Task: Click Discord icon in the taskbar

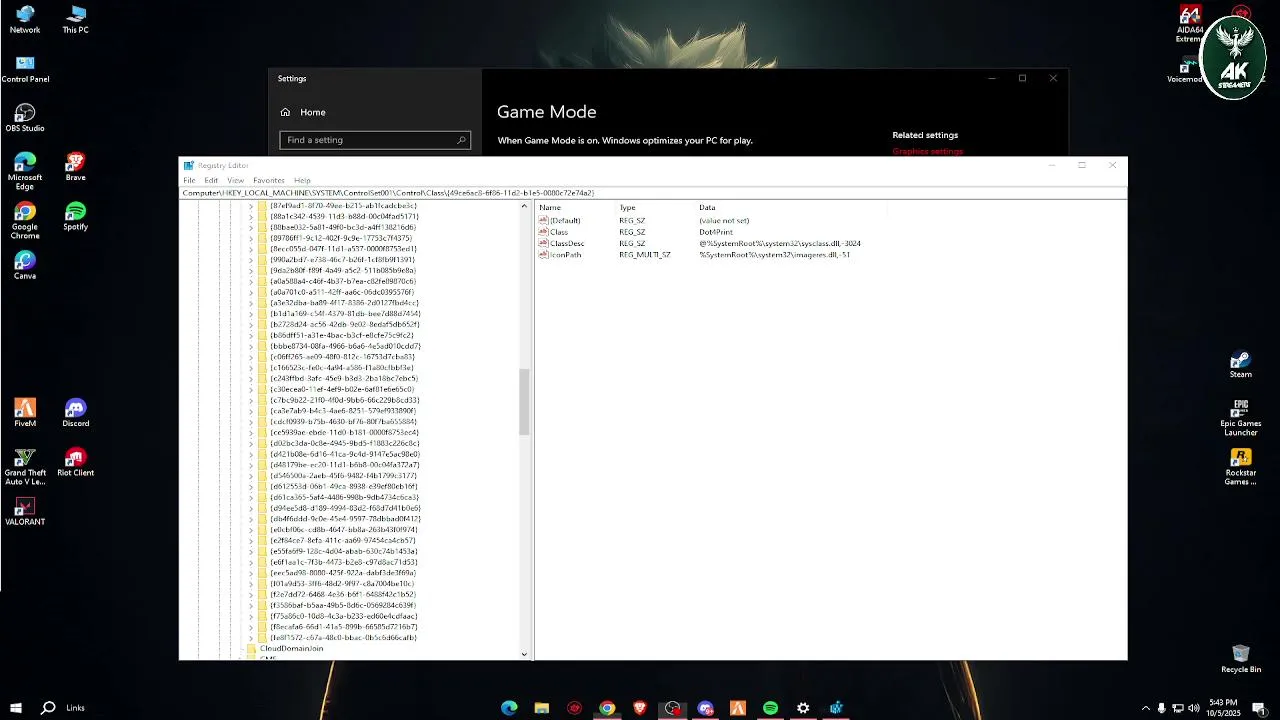Action: tap(705, 708)
